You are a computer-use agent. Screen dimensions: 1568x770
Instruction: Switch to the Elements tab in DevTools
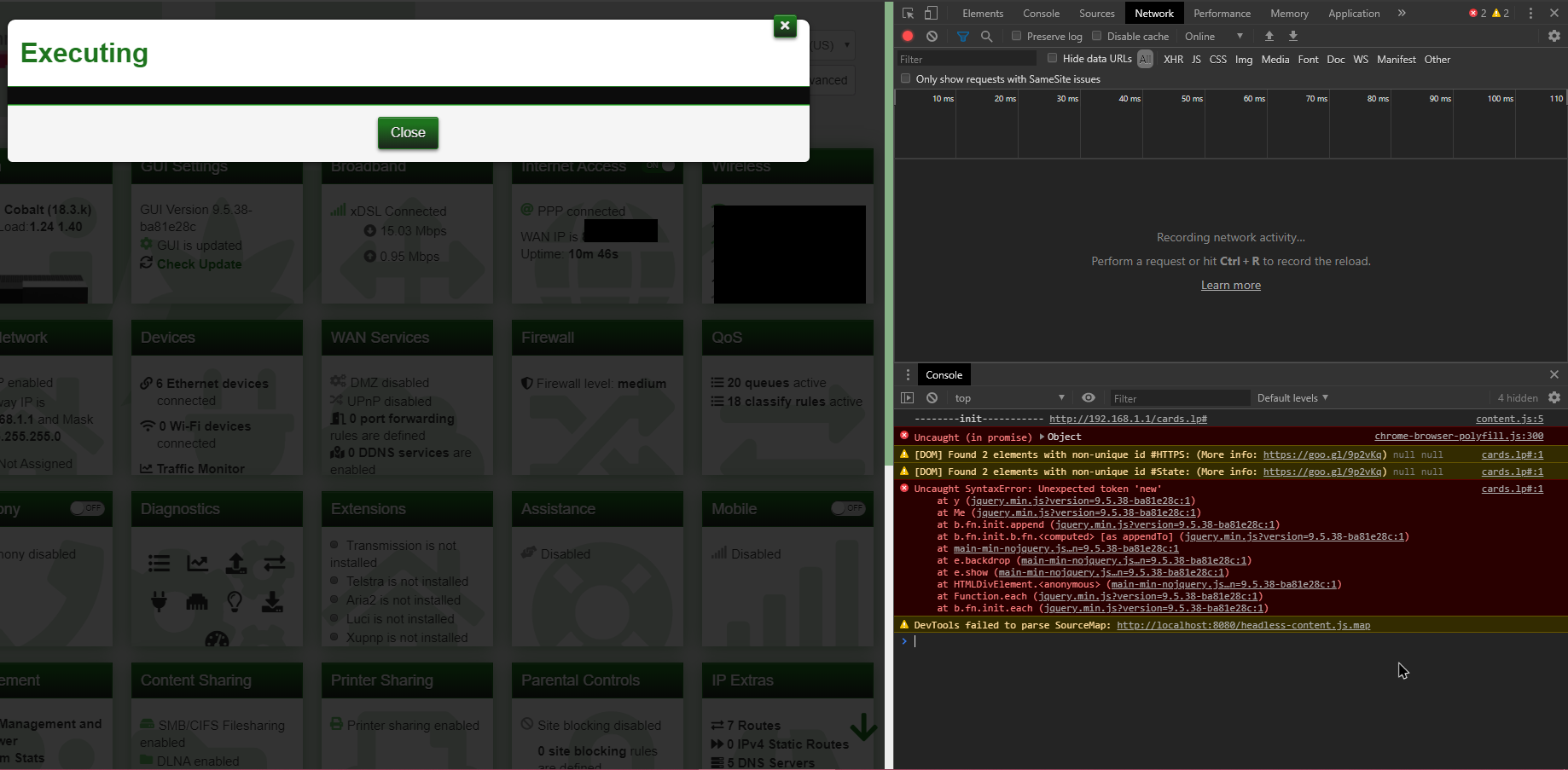983,13
